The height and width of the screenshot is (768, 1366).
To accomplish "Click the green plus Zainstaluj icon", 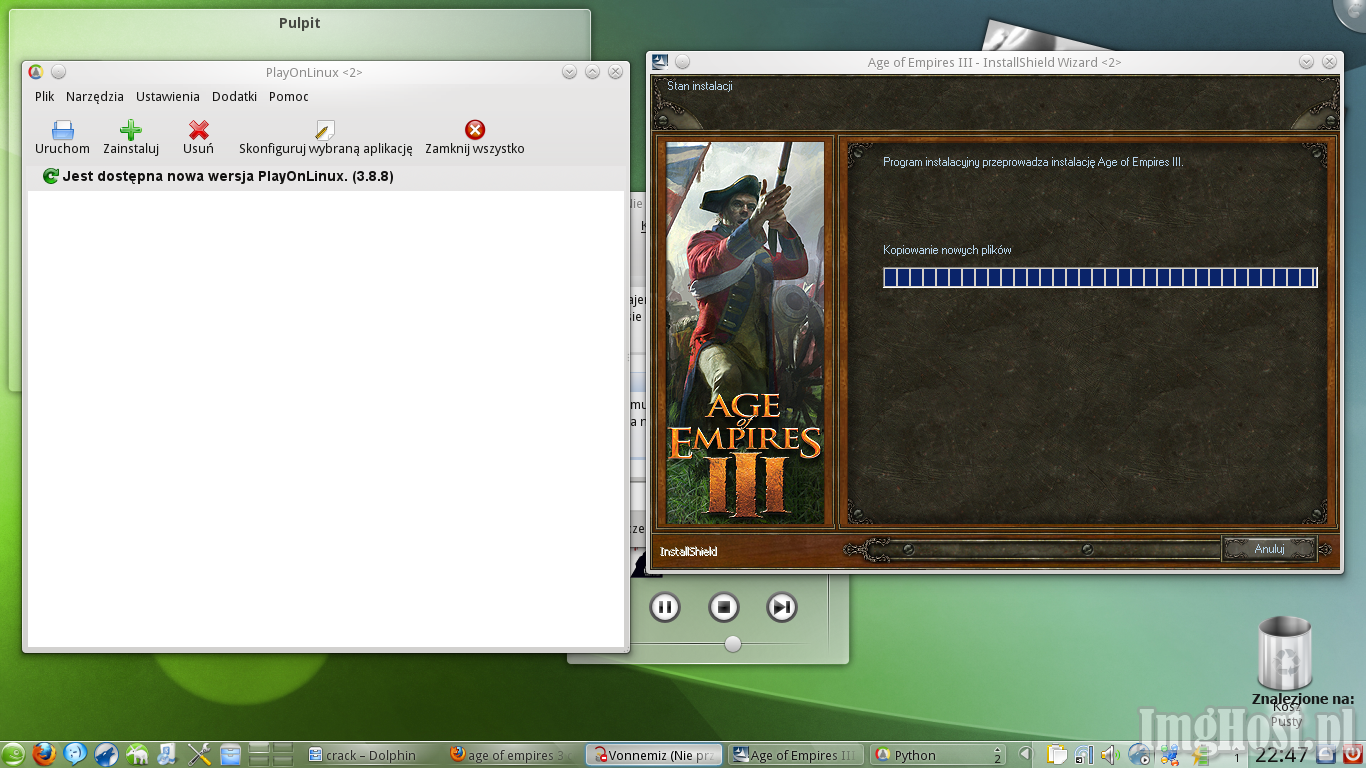I will [x=131, y=130].
